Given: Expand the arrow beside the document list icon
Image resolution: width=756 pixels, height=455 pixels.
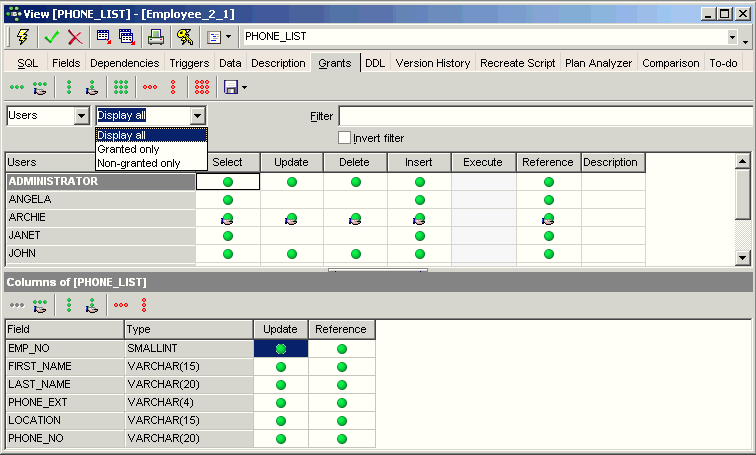Looking at the screenshot, I should [229, 37].
